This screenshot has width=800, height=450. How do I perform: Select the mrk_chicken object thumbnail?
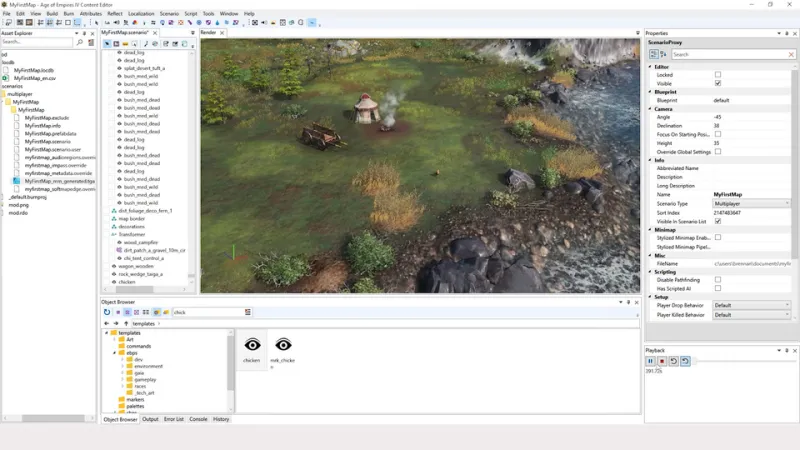click(x=283, y=351)
